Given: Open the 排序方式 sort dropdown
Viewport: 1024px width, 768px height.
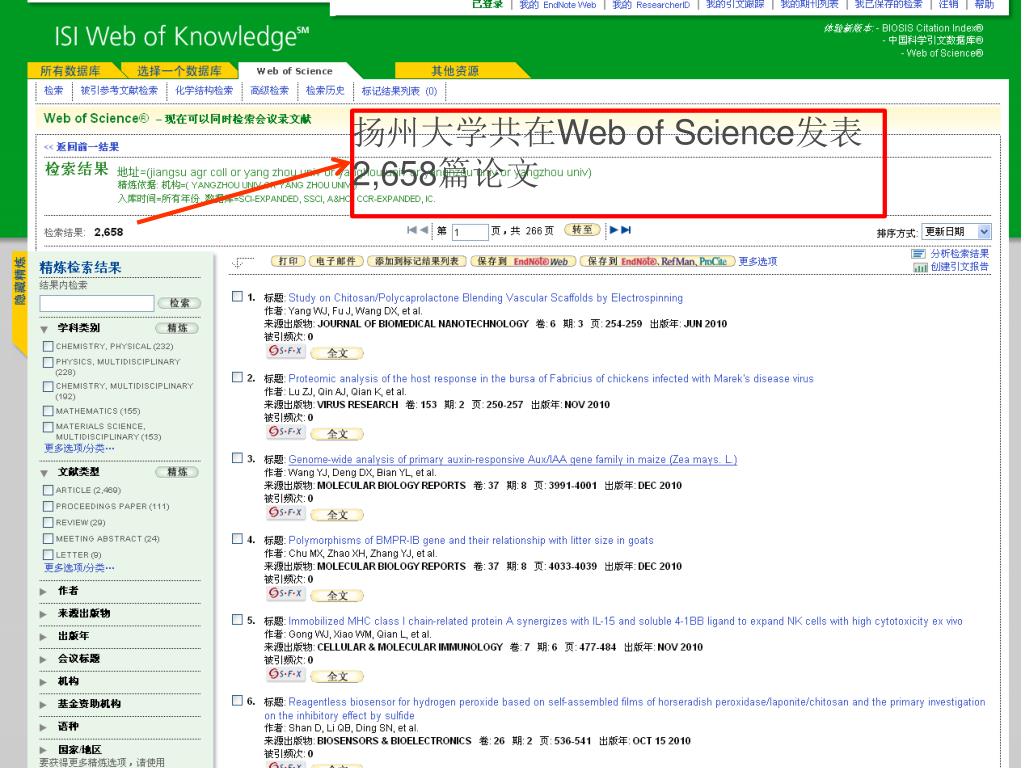Looking at the screenshot, I should [956, 232].
